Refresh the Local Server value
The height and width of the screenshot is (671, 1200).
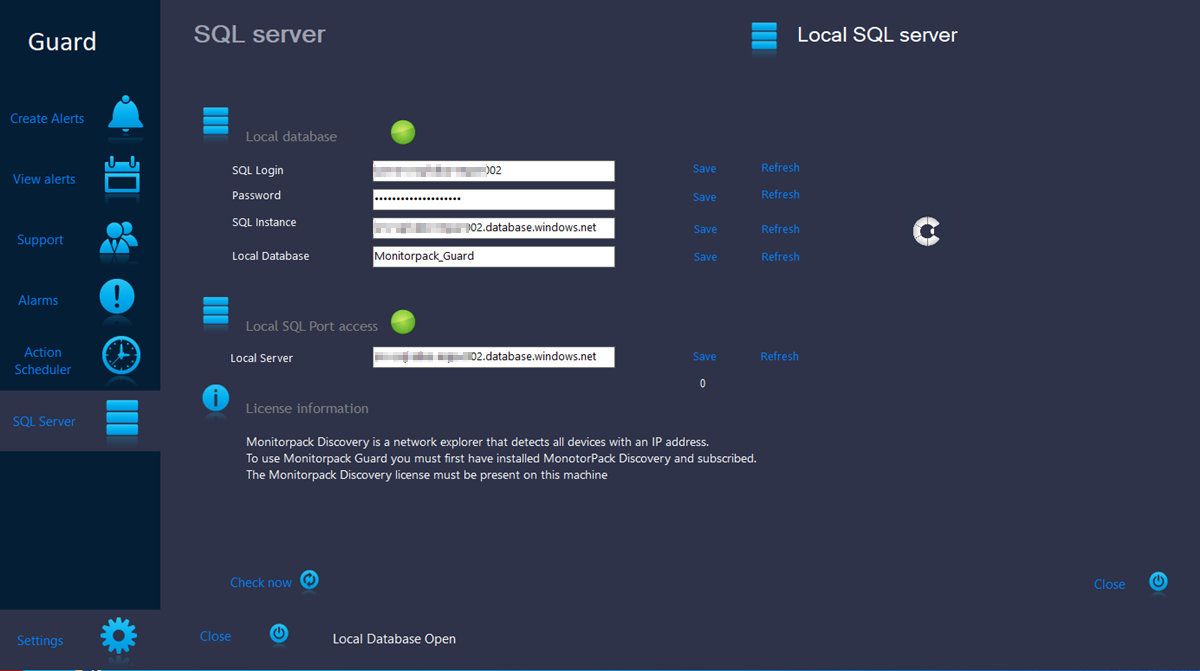click(780, 356)
